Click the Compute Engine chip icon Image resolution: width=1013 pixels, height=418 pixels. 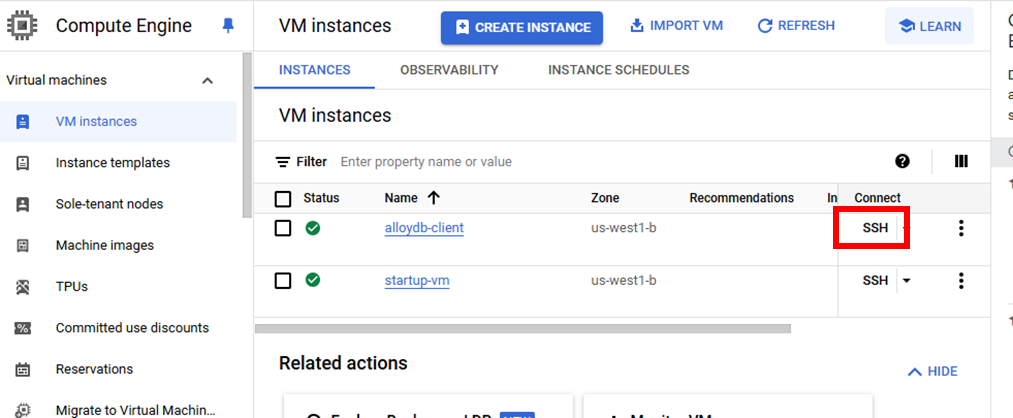(22, 26)
